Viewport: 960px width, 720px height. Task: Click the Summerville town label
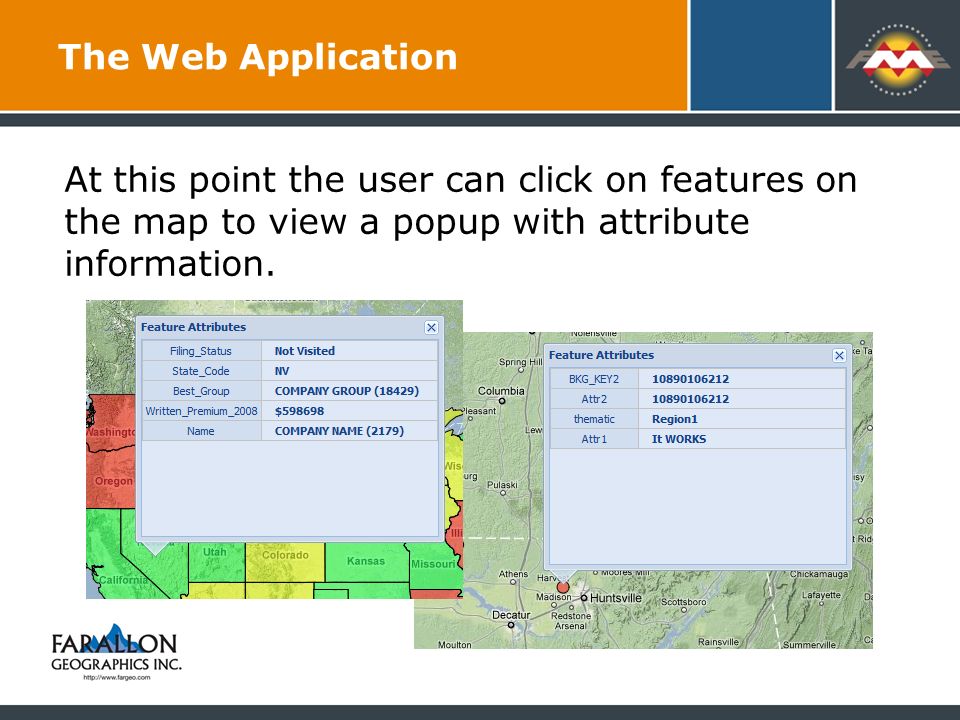tap(809, 644)
